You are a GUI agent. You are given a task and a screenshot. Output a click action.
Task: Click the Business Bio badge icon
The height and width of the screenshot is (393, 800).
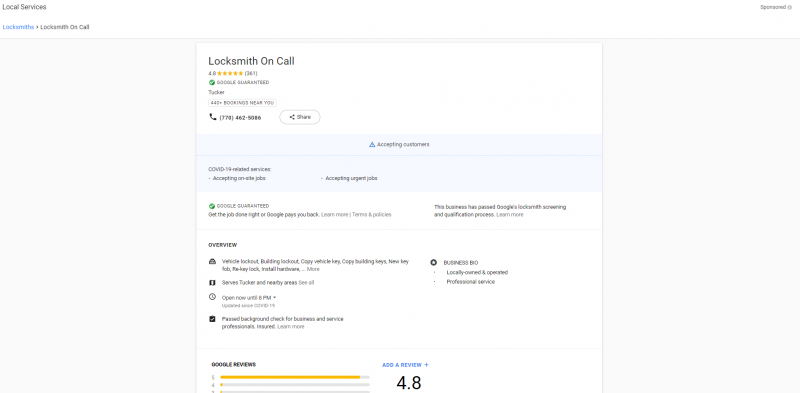pos(434,262)
